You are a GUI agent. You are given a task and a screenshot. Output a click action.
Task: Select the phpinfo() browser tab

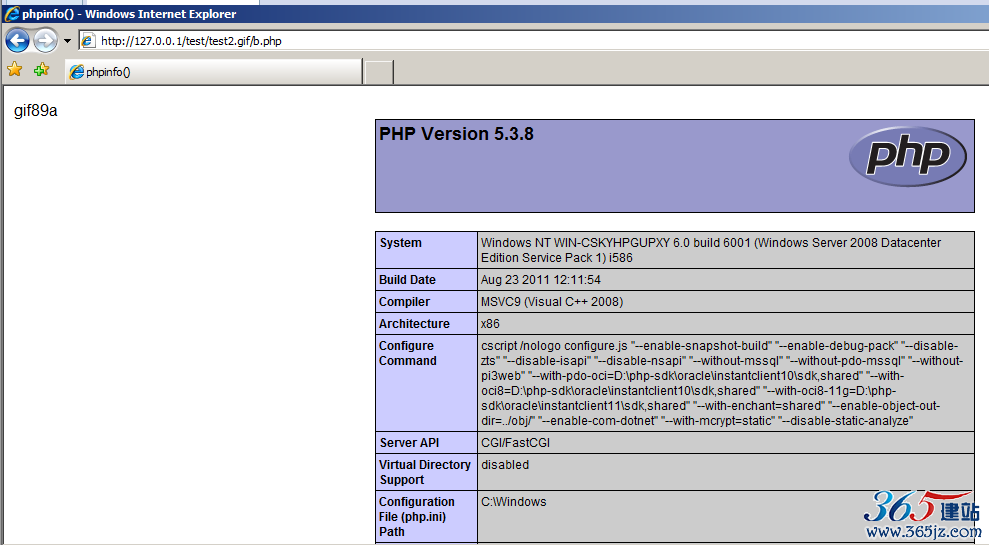click(214, 71)
